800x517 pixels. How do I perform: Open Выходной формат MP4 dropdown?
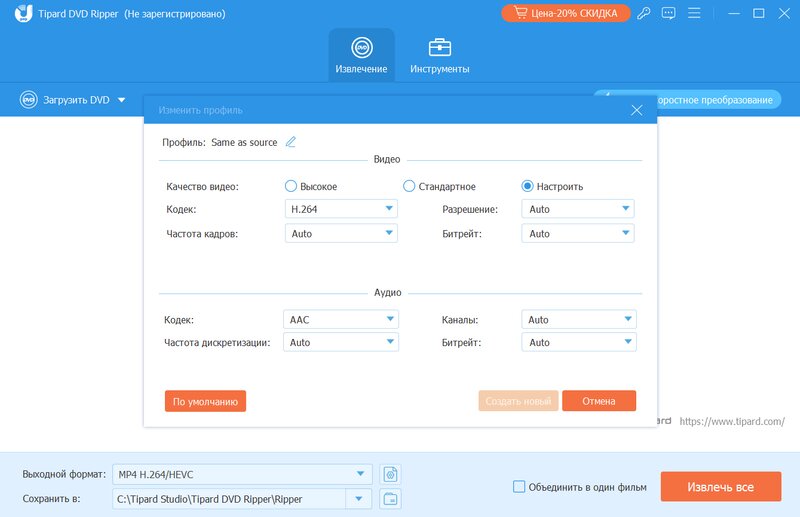[x=242, y=474]
